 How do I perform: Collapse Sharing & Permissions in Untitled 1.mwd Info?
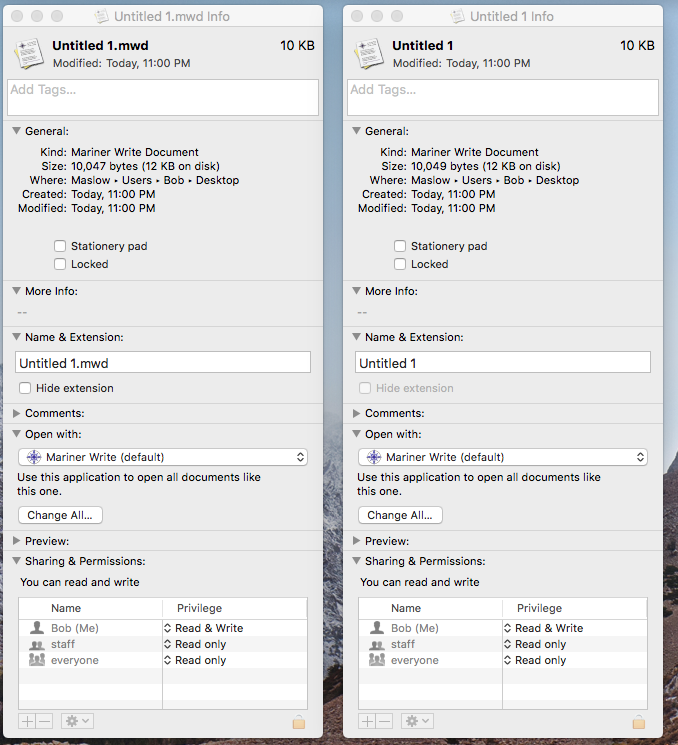17,561
